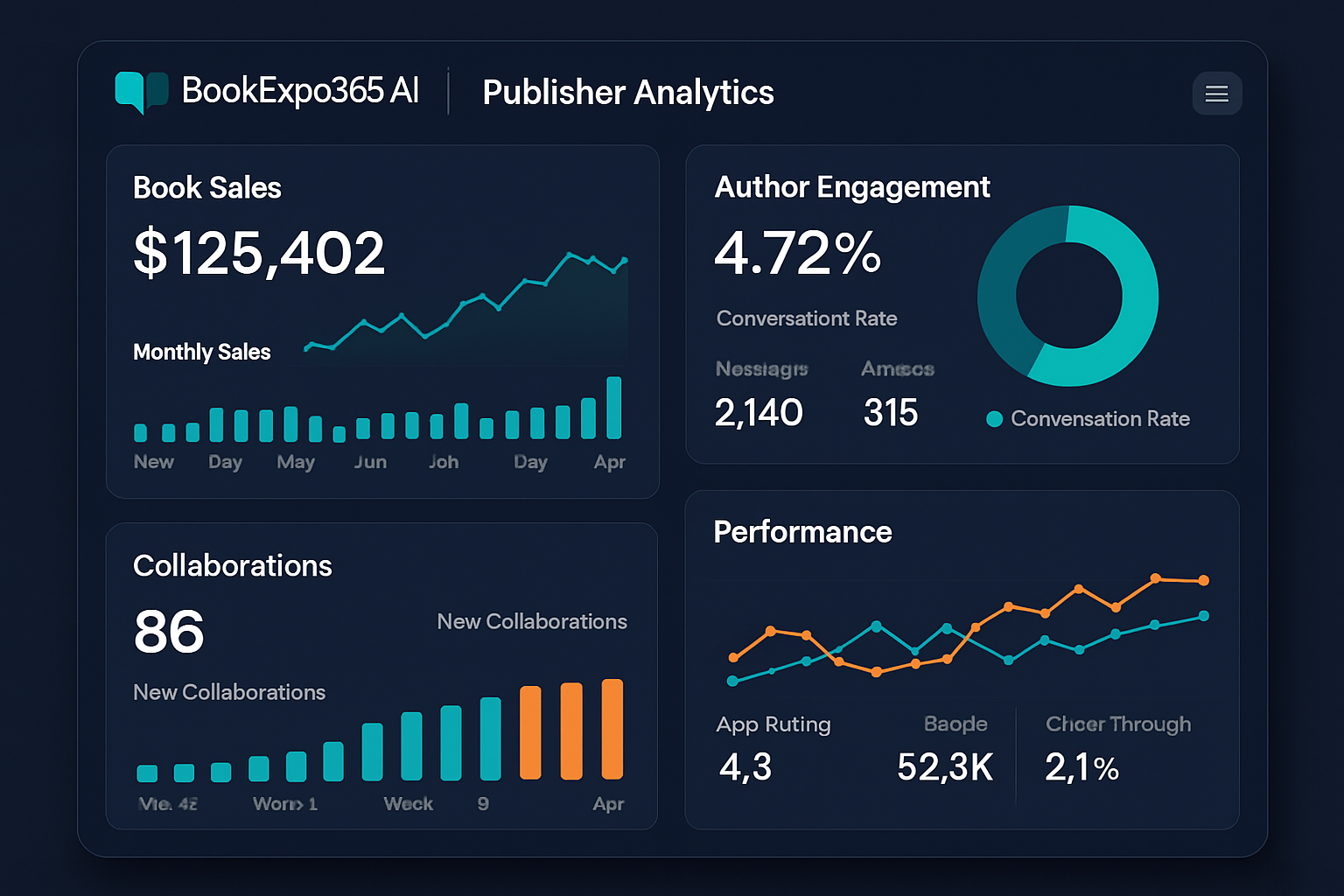Screen dimensions: 1344x896
Task: Open the hamburger menu
Action: coord(1217,94)
